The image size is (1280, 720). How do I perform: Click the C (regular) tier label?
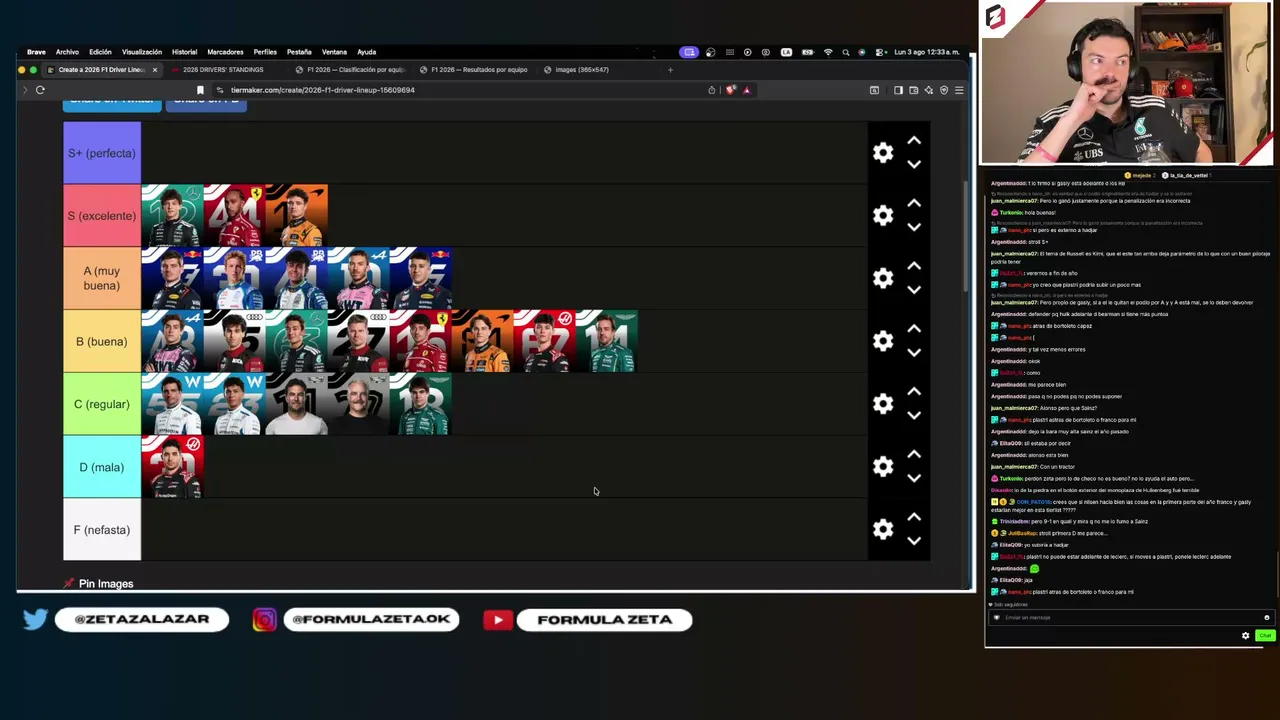click(102, 404)
